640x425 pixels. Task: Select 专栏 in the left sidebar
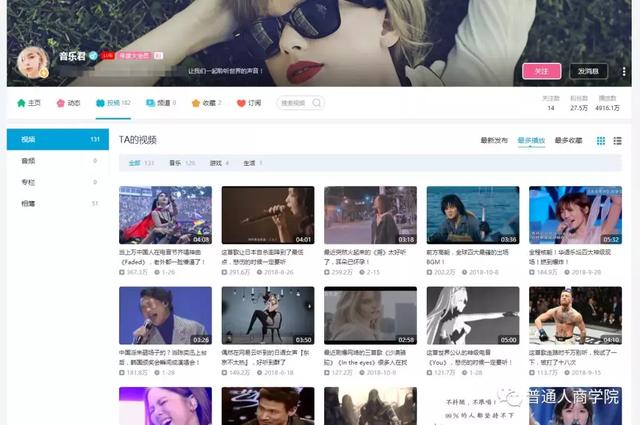pyautogui.click(x=28, y=182)
